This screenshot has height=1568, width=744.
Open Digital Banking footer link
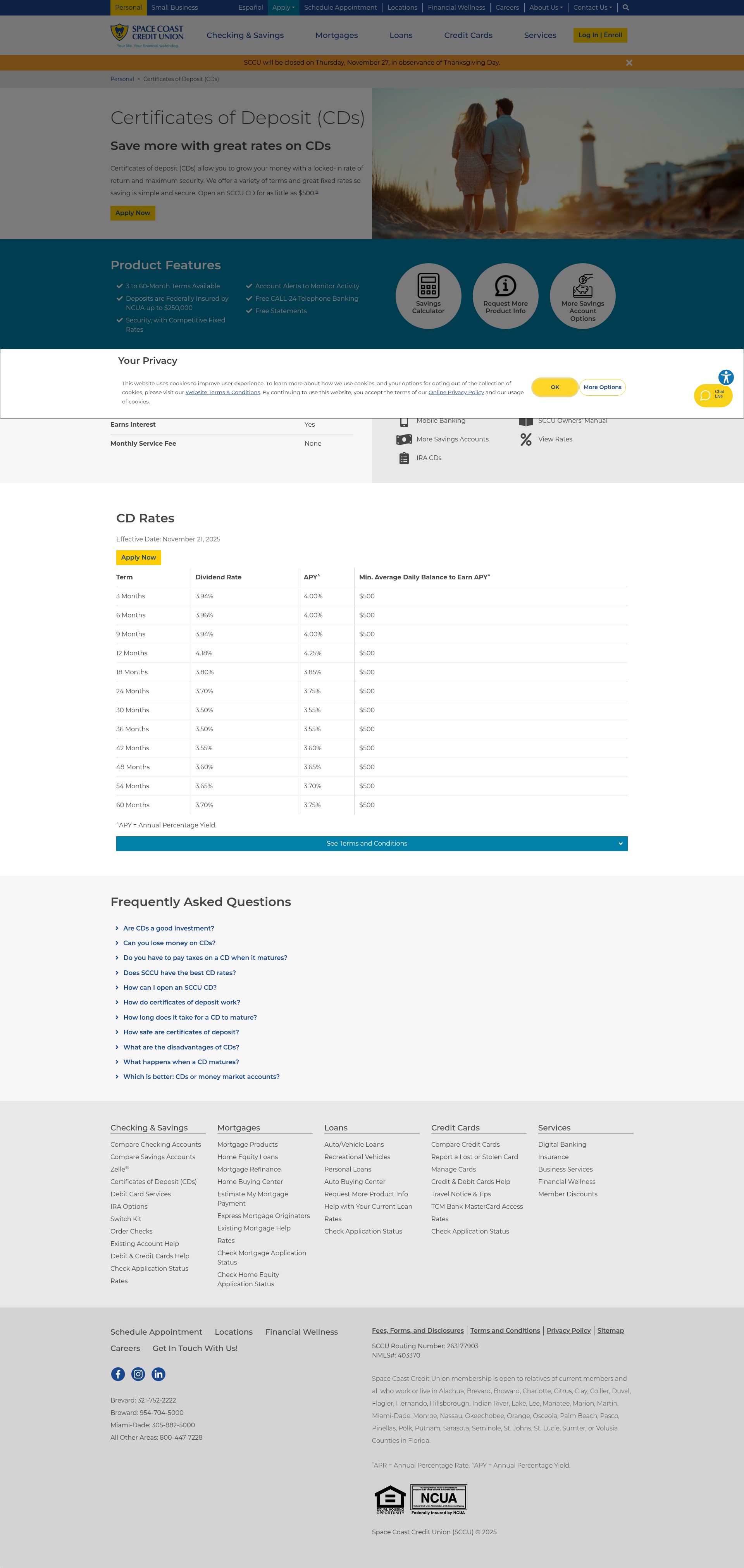point(562,1144)
